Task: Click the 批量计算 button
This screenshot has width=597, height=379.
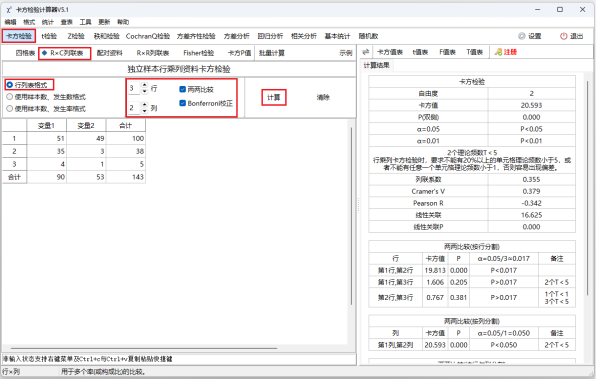Action: 271,53
